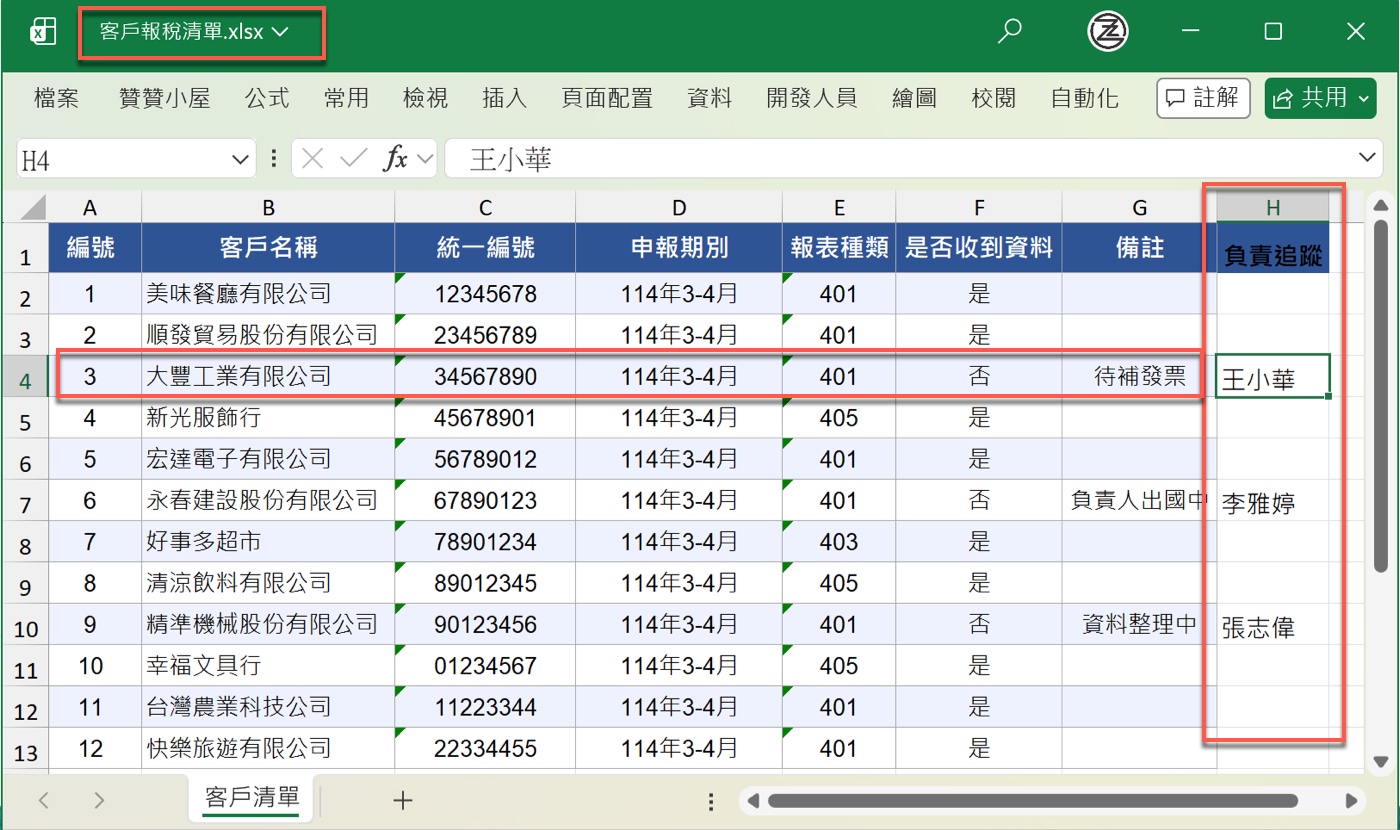Image resolution: width=1400 pixels, height=830 pixels.
Task: Switch to the 資料 ribbon tab
Action: (710, 98)
